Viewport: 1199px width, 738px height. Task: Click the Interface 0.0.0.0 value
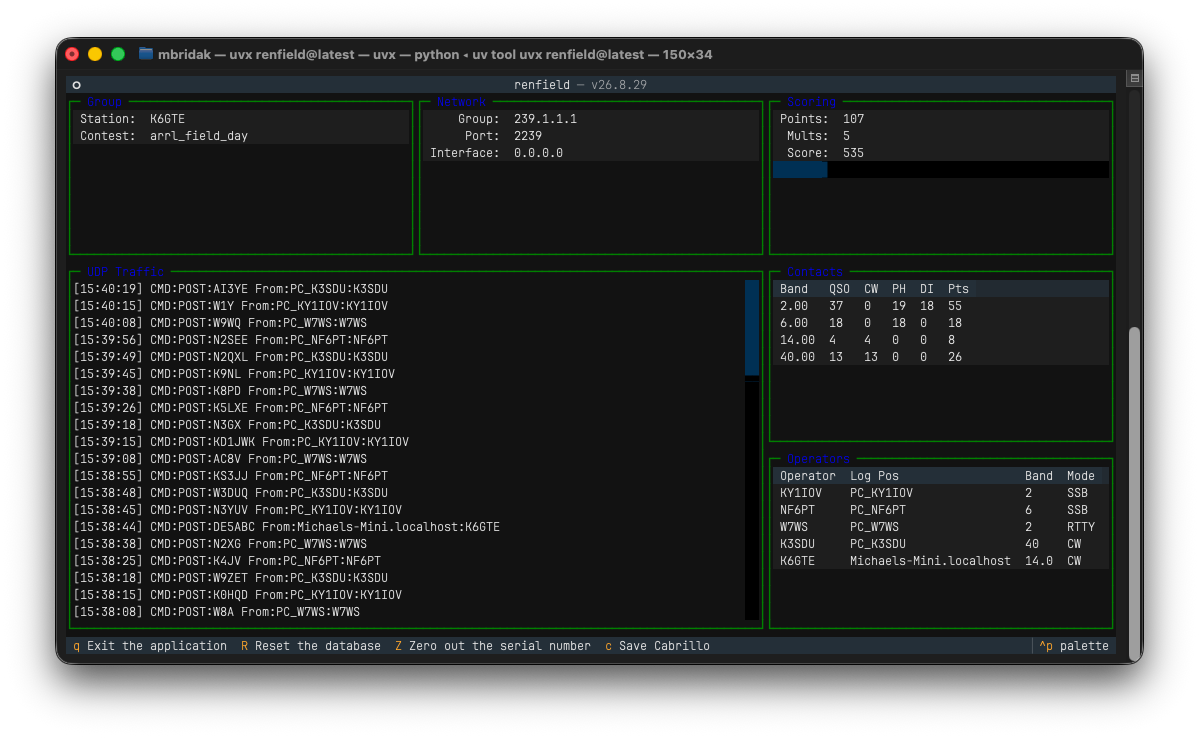point(538,153)
